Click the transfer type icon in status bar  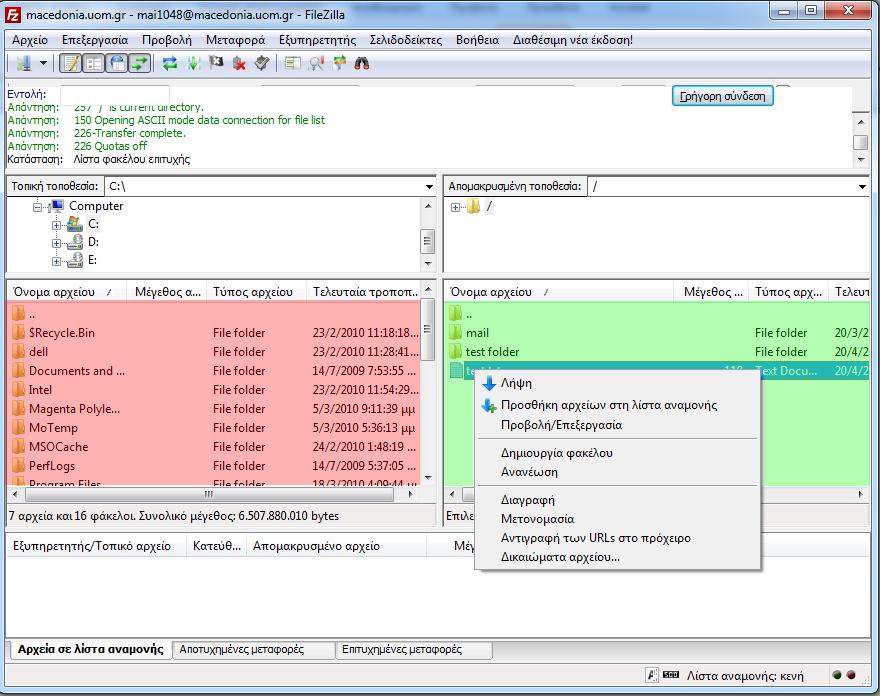click(652, 675)
